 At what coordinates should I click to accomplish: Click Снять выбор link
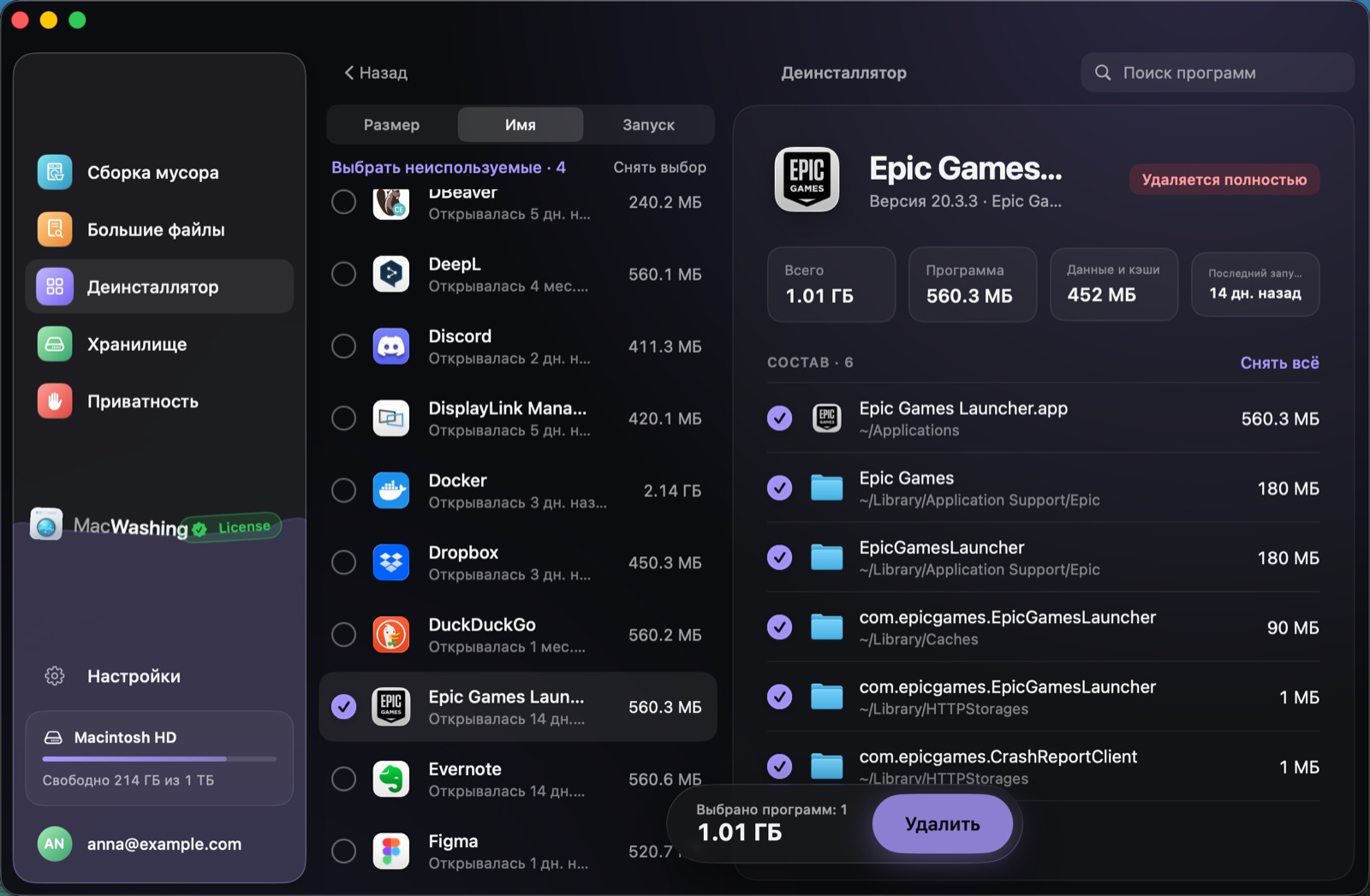659,168
